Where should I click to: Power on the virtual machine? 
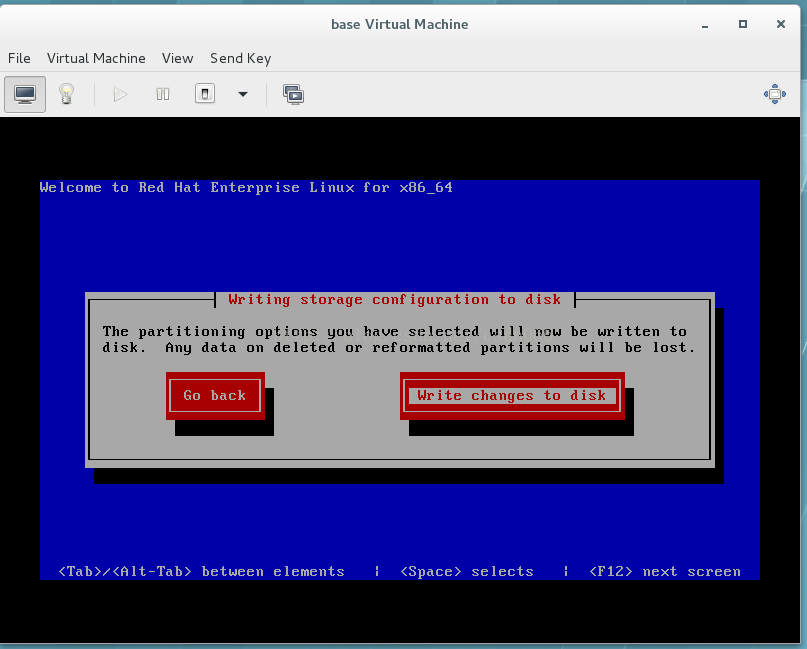coord(120,94)
